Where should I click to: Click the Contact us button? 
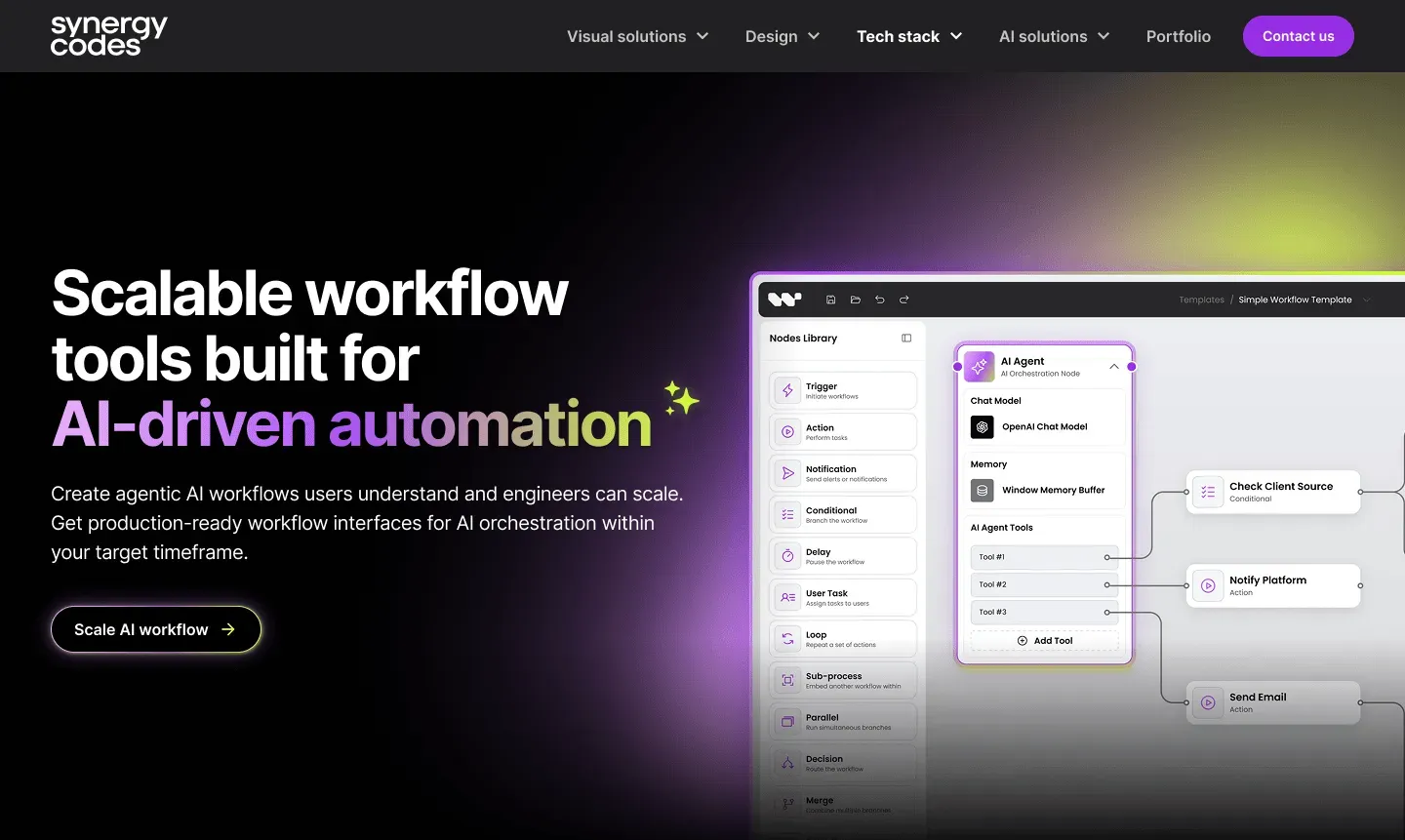[x=1299, y=36]
